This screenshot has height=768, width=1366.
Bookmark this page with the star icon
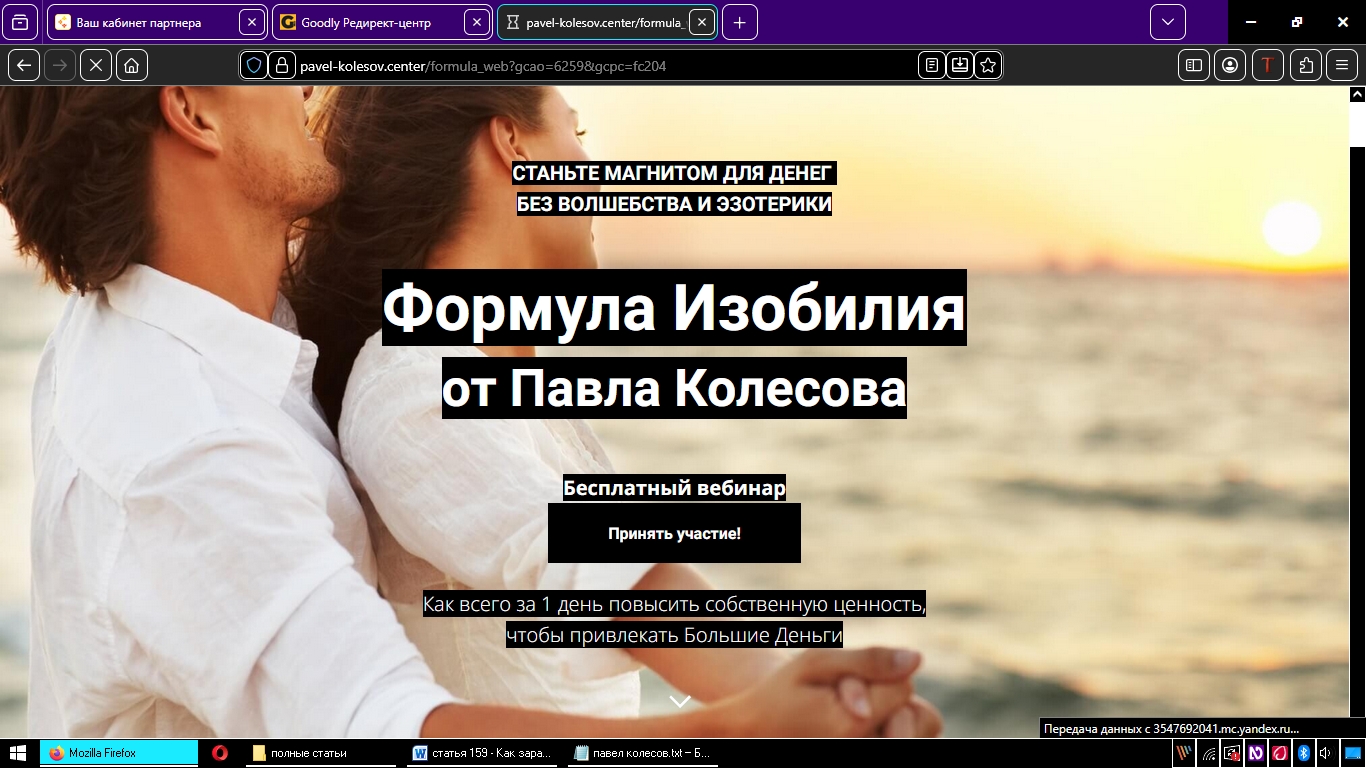[987, 64]
